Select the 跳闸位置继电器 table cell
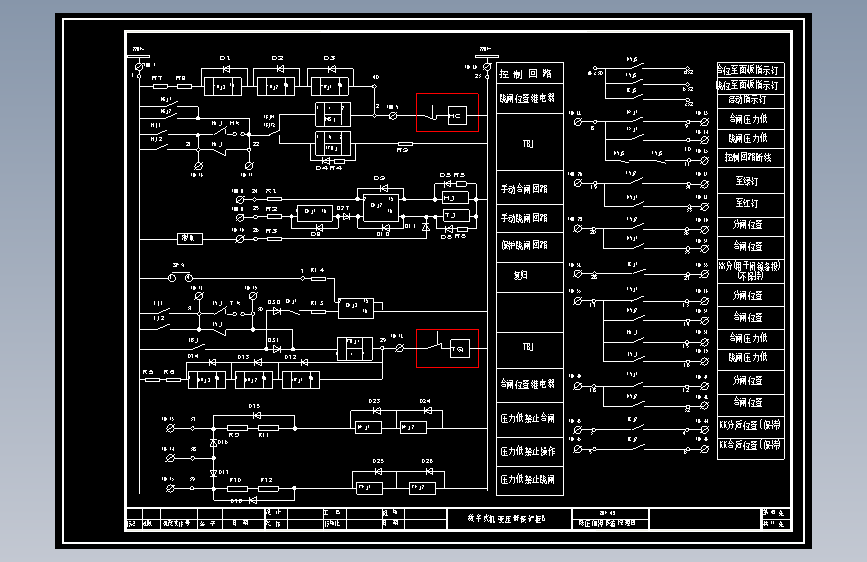The image size is (867, 562). pyautogui.click(x=530, y=98)
